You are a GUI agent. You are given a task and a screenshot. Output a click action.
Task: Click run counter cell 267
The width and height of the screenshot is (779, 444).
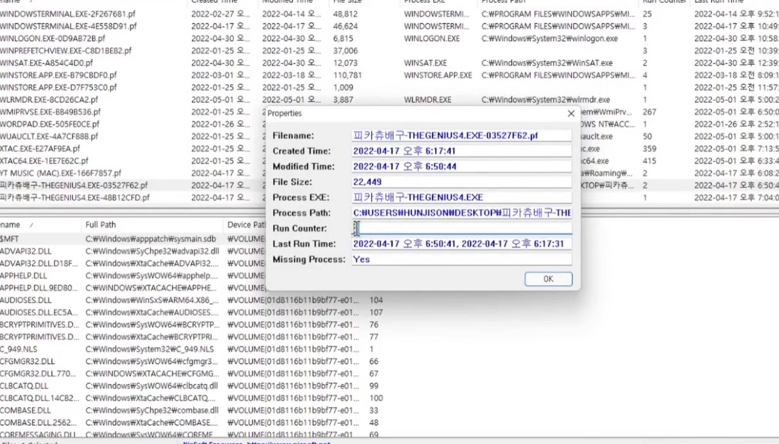click(649, 112)
